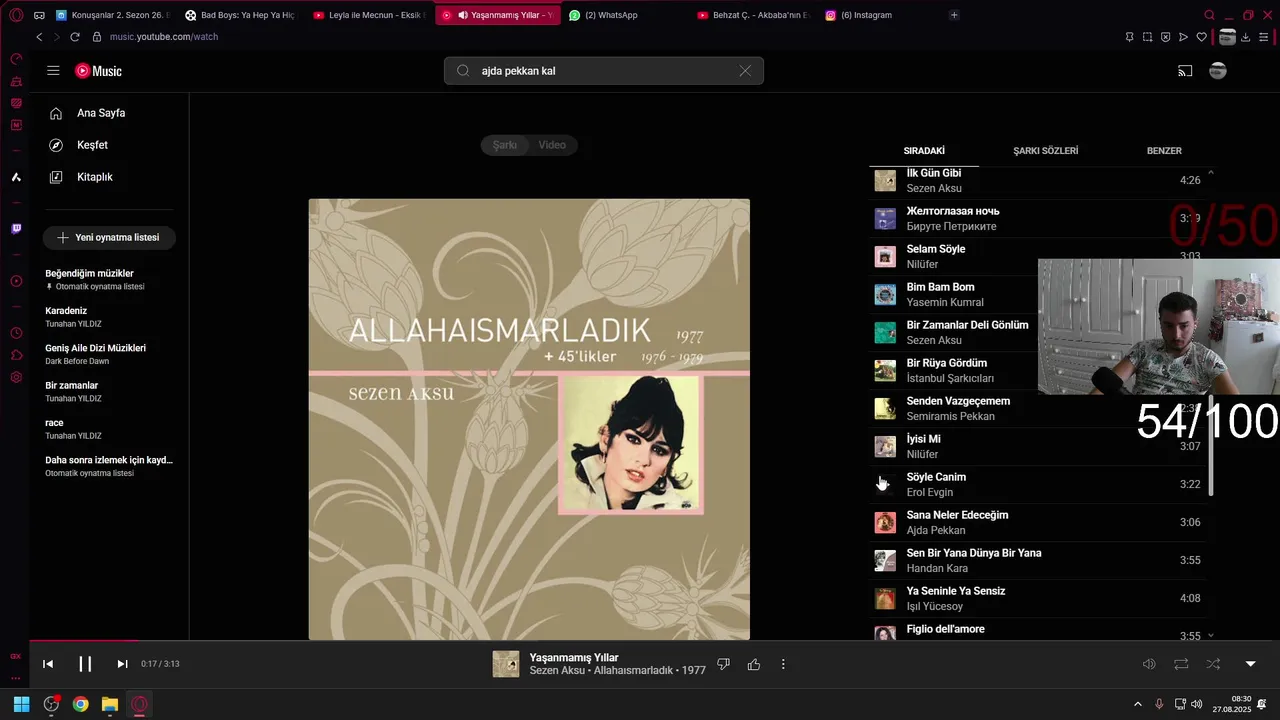Open the YouTube Music hamburger menu

pyautogui.click(x=53, y=71)
